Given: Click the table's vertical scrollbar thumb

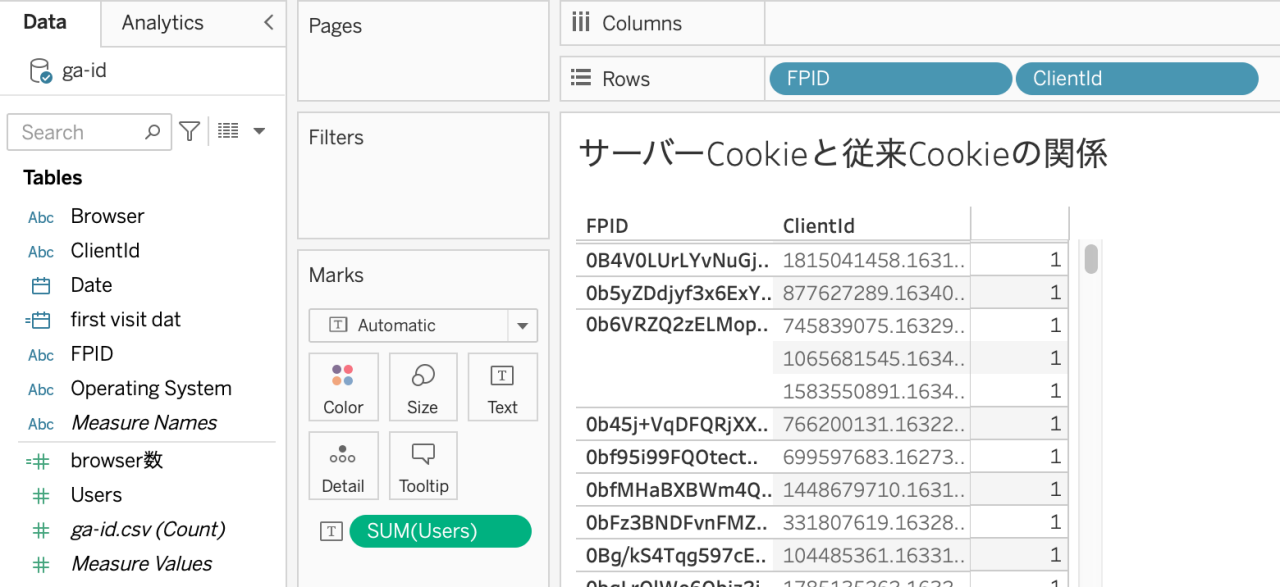Looking at the screenshot, I should 1091,259.
